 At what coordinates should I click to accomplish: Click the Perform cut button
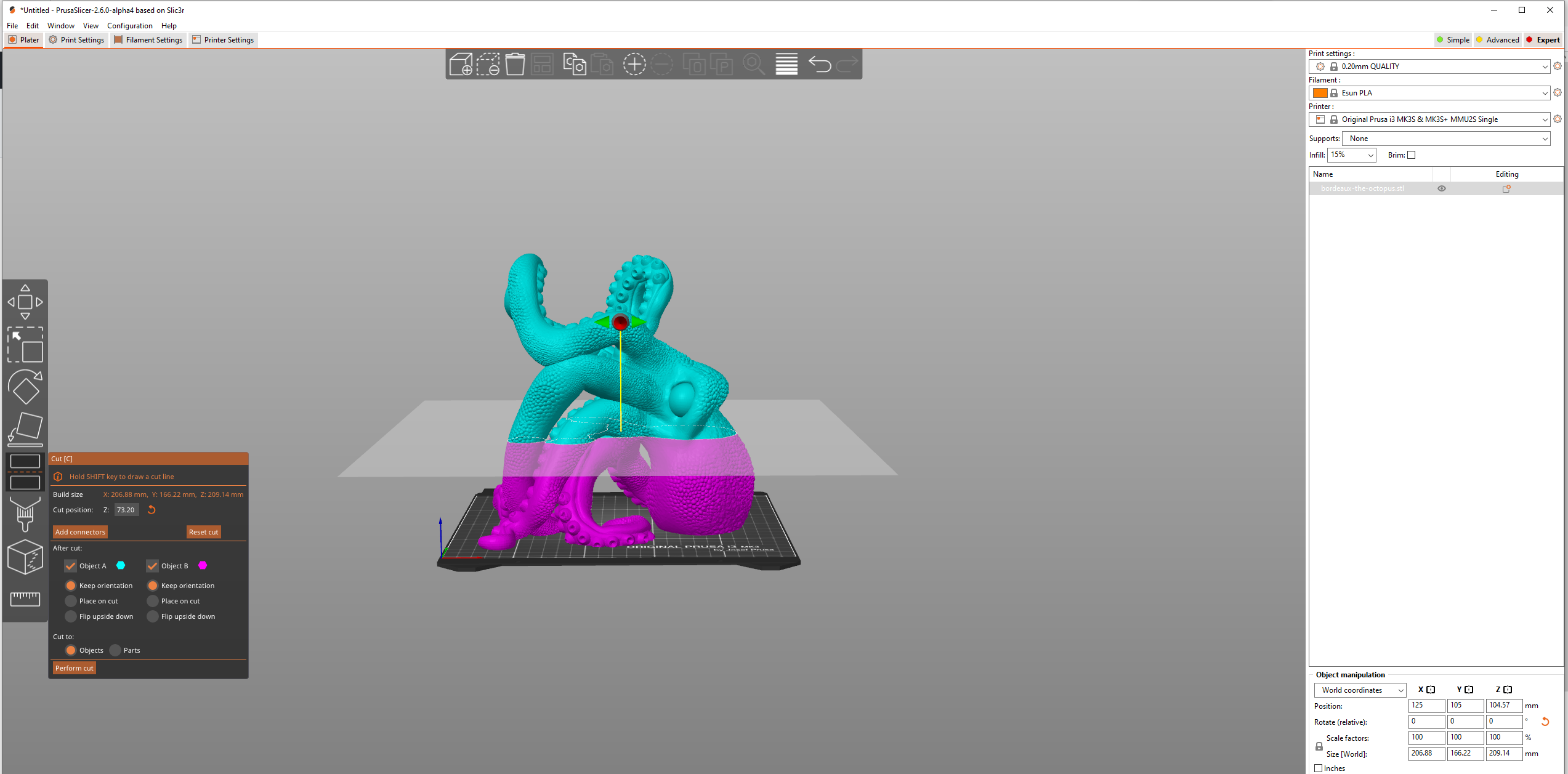(x=74, y=668)
